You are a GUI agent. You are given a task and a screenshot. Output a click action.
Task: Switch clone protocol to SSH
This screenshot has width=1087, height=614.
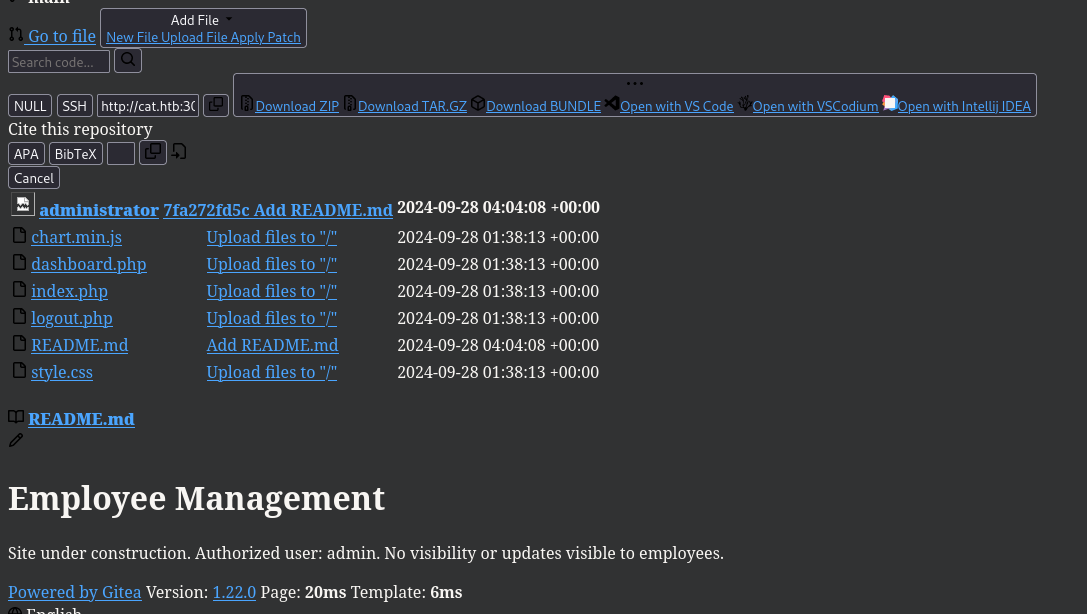click(74, 105)
